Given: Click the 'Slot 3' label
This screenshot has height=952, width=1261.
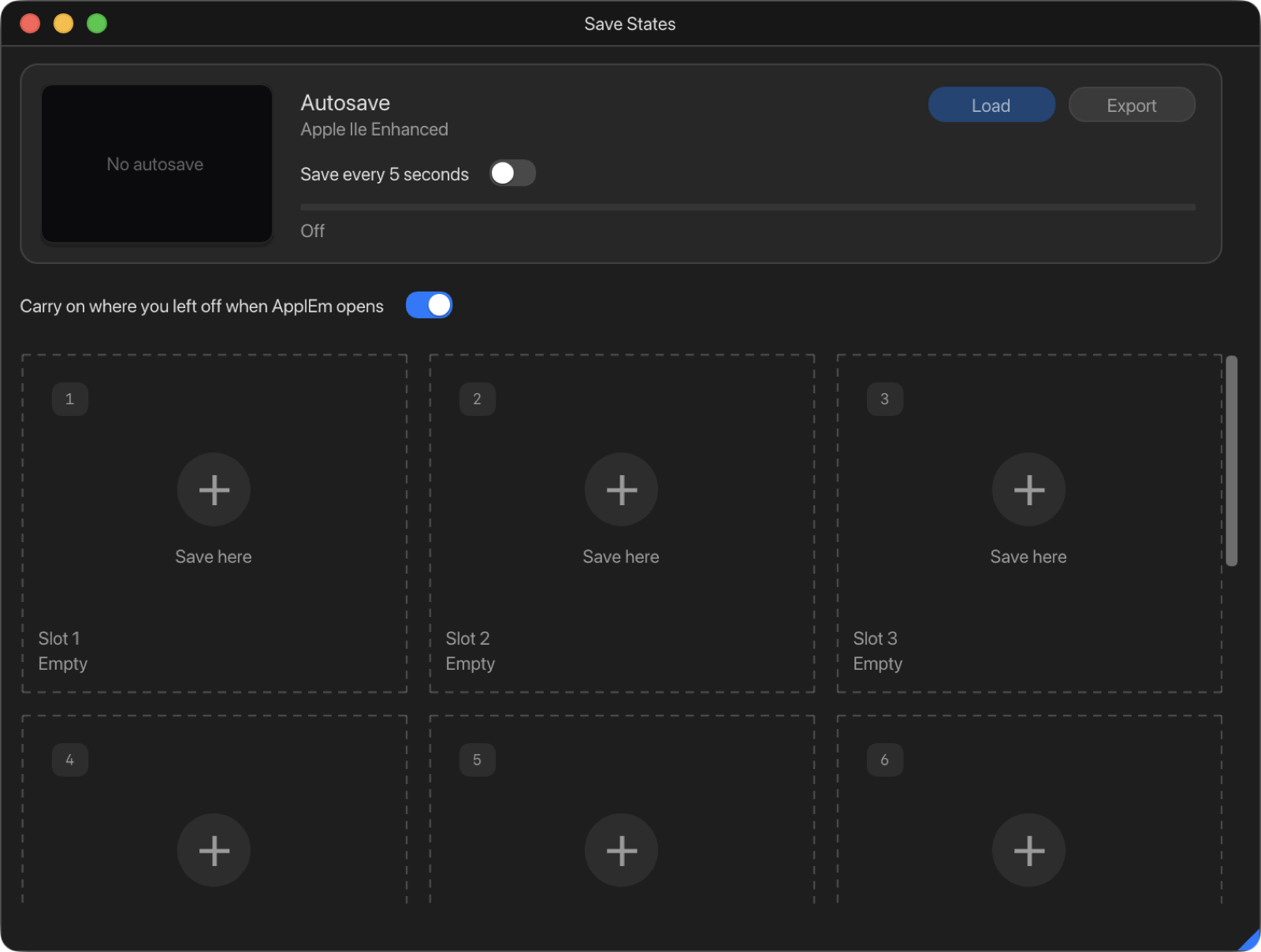Looking at the screenshot, I should point(875,638).
